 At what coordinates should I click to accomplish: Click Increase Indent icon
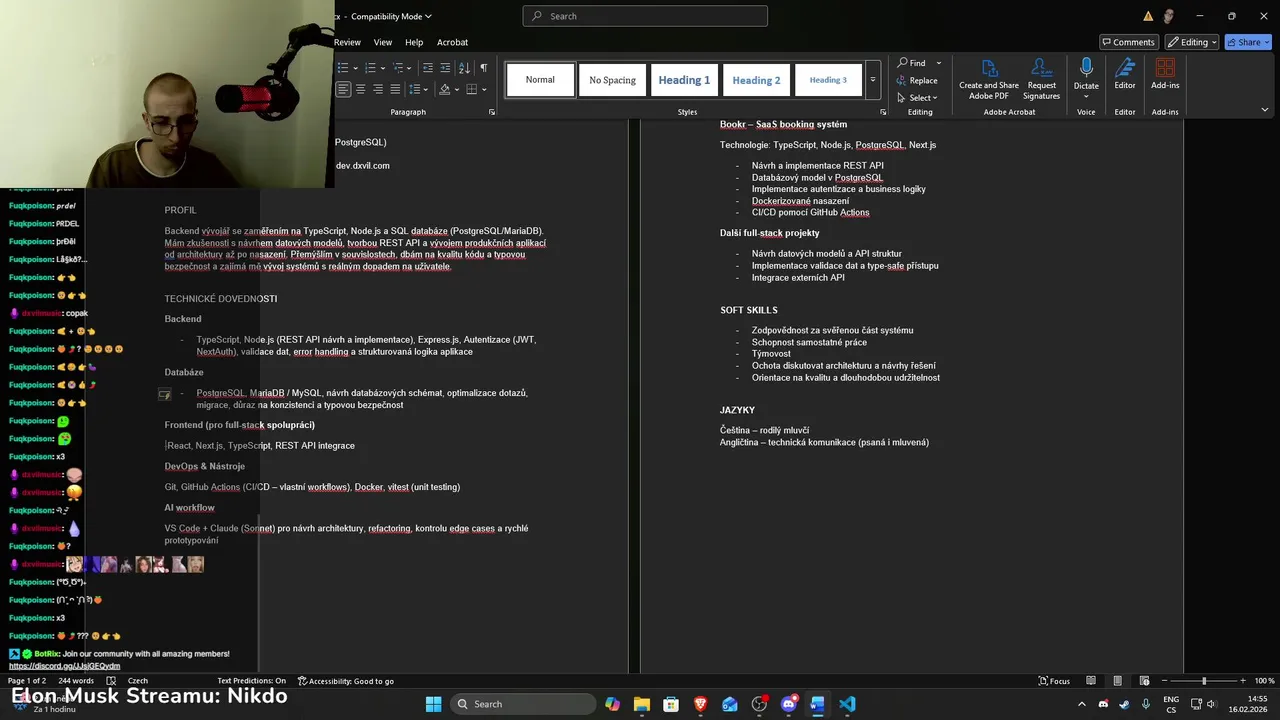click(x=446, y=68)
